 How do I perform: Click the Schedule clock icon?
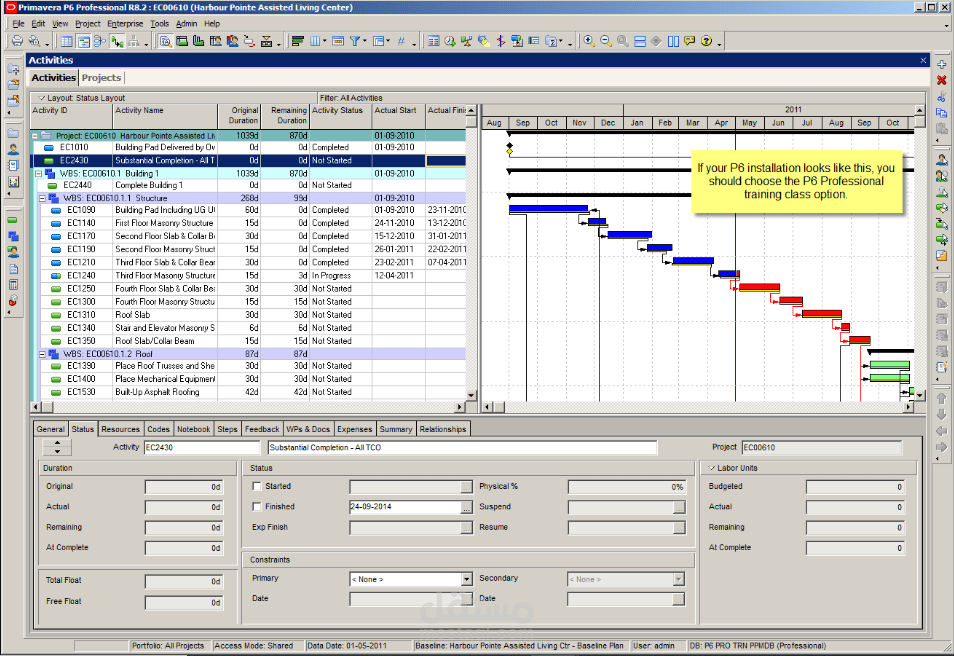(450, 41)
